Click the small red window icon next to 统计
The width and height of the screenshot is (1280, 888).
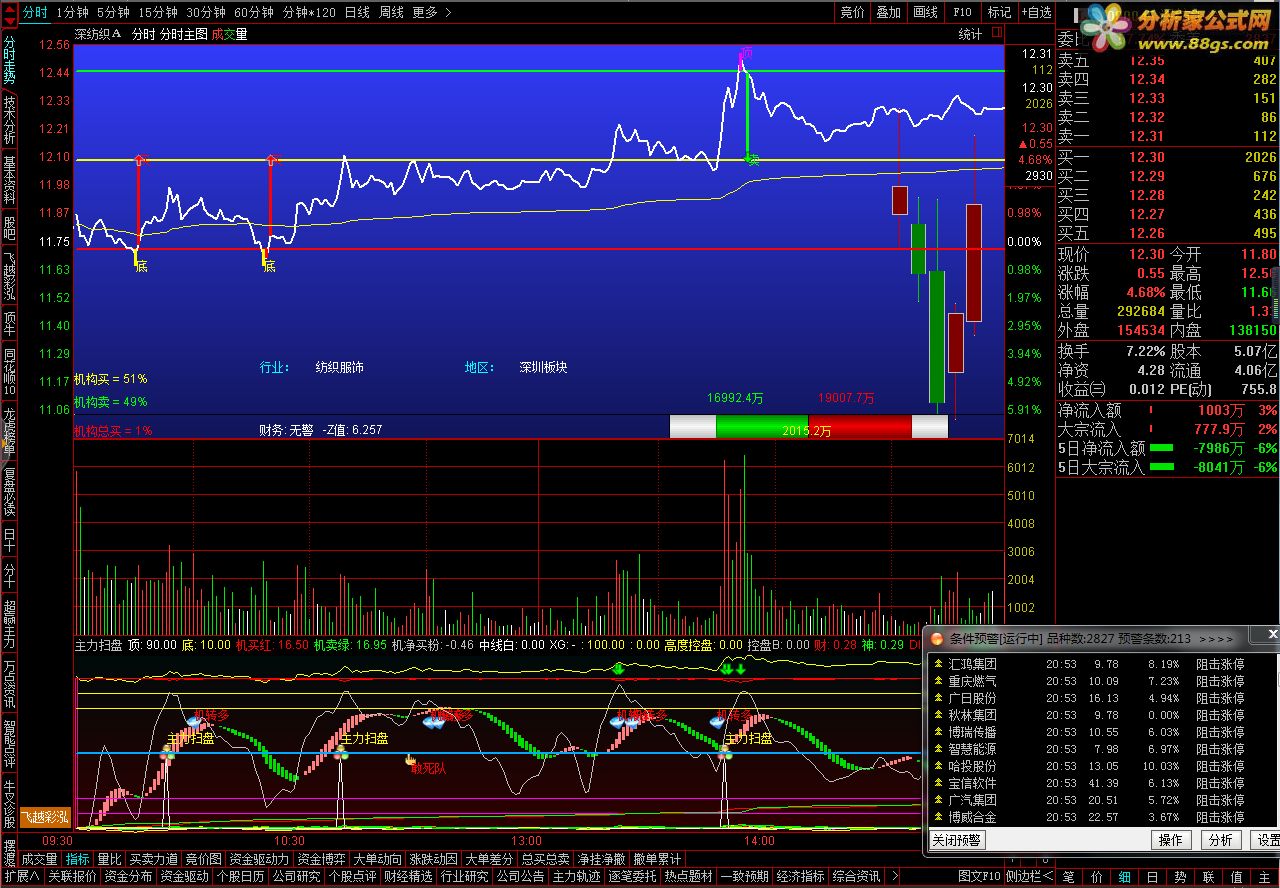pos(995,34)
